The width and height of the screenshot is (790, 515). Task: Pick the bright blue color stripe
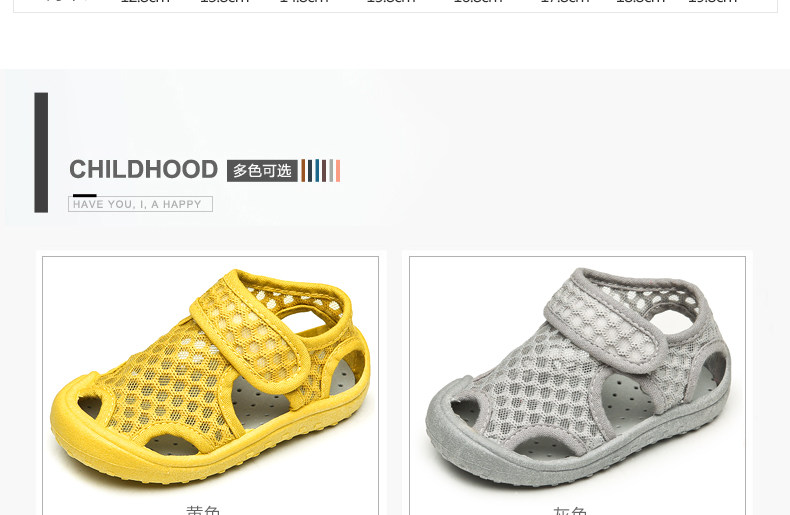tap(317, 170)
